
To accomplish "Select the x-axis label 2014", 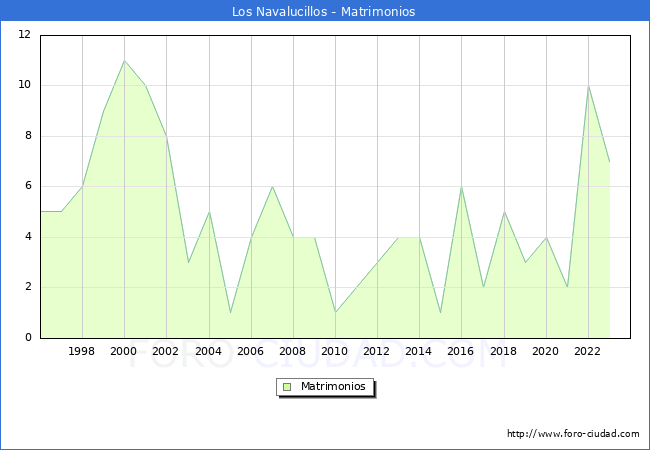I will pyautogui.click(x=419, y=351).
